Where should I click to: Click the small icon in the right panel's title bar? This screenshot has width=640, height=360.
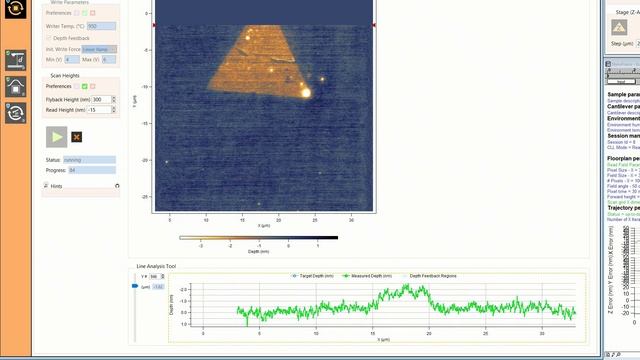[608, 64]
